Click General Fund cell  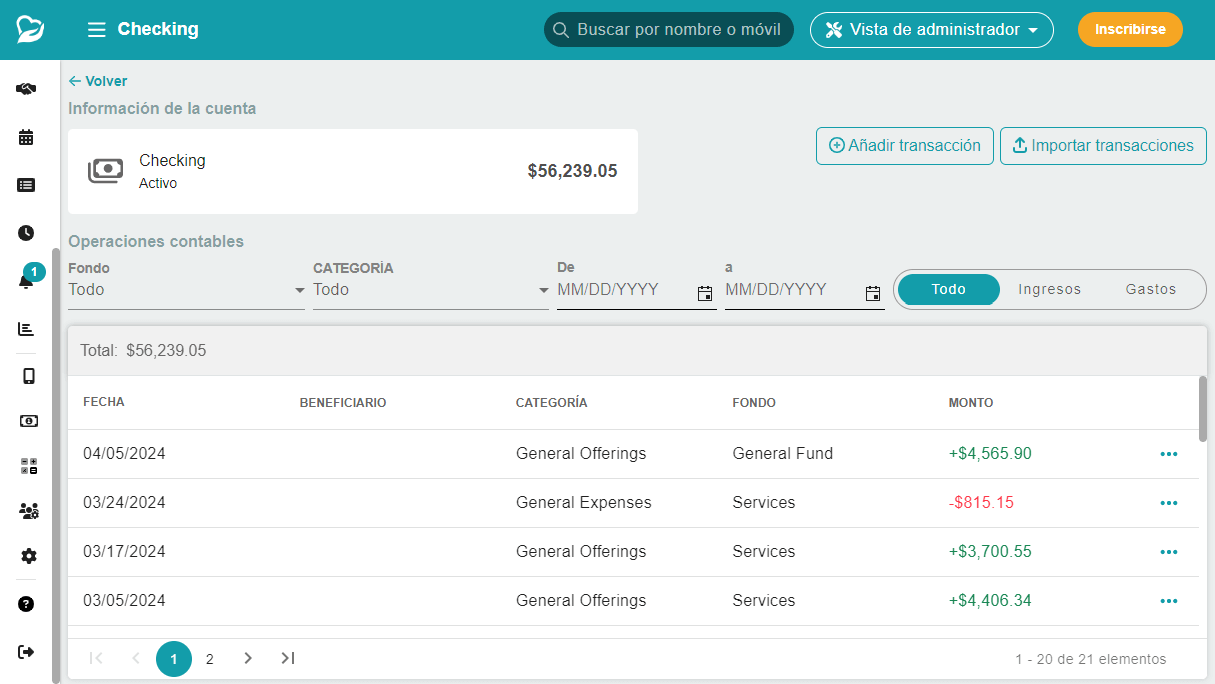783,454
